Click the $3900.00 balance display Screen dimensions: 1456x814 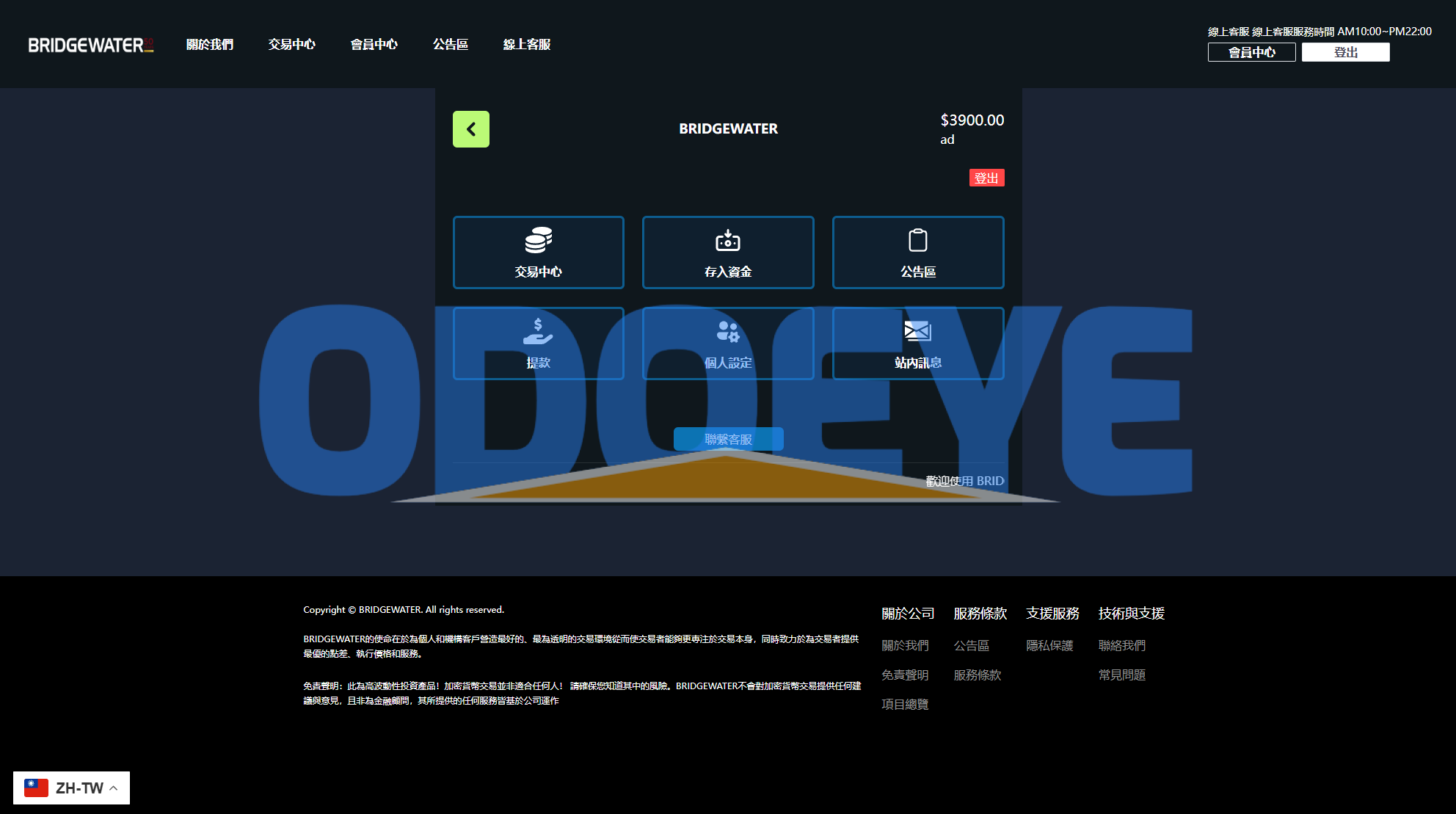click(x=972, y=120)
